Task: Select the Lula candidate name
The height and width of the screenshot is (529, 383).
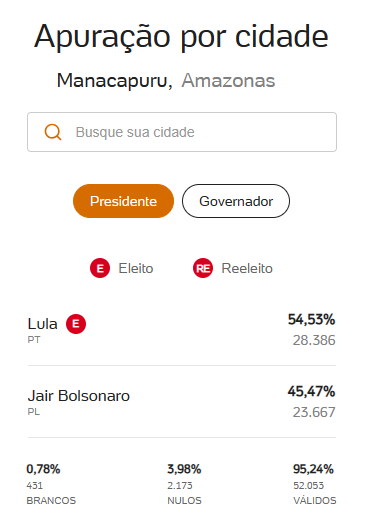Action: click(43, 324)
